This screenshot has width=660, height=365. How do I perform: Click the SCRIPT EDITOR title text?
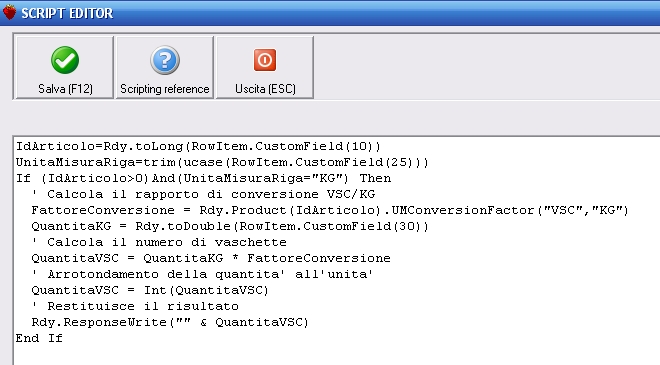[67, 13]
